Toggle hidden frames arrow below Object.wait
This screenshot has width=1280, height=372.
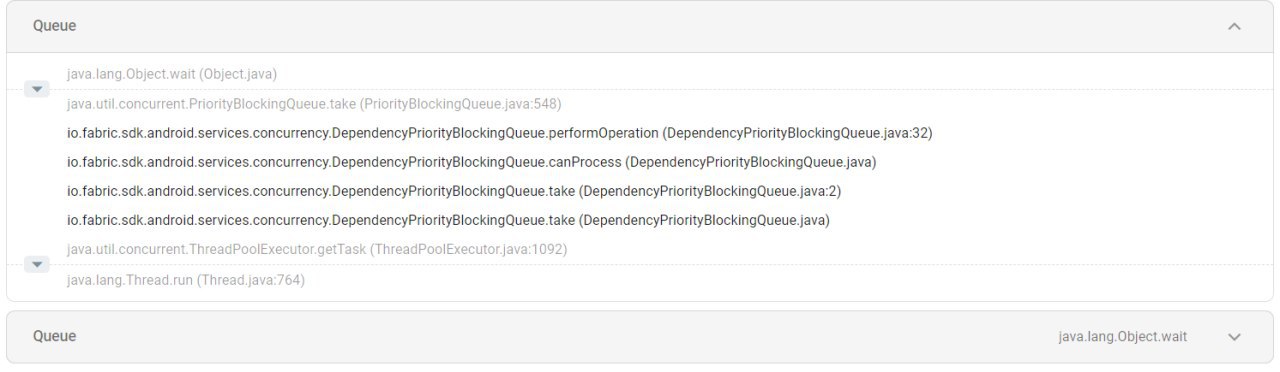36,89
